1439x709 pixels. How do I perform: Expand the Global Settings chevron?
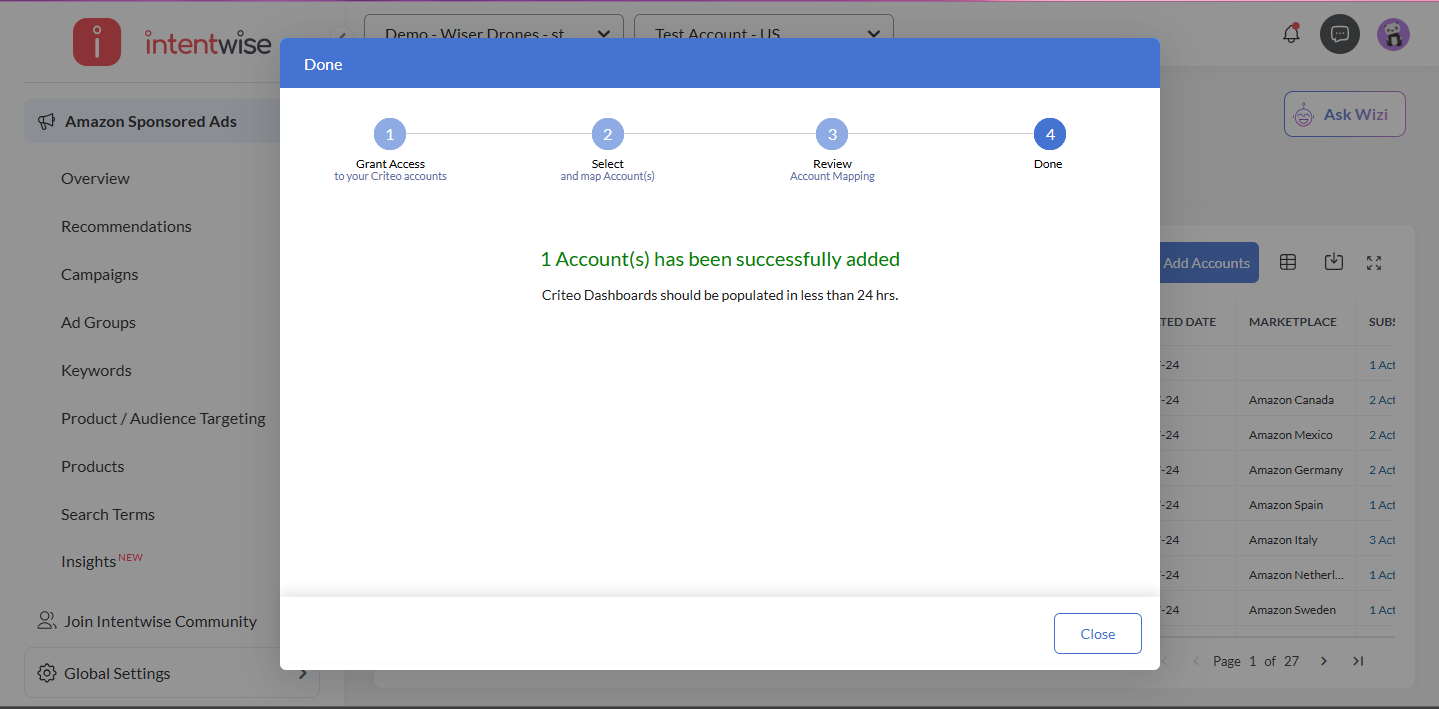tap(302, 673)
